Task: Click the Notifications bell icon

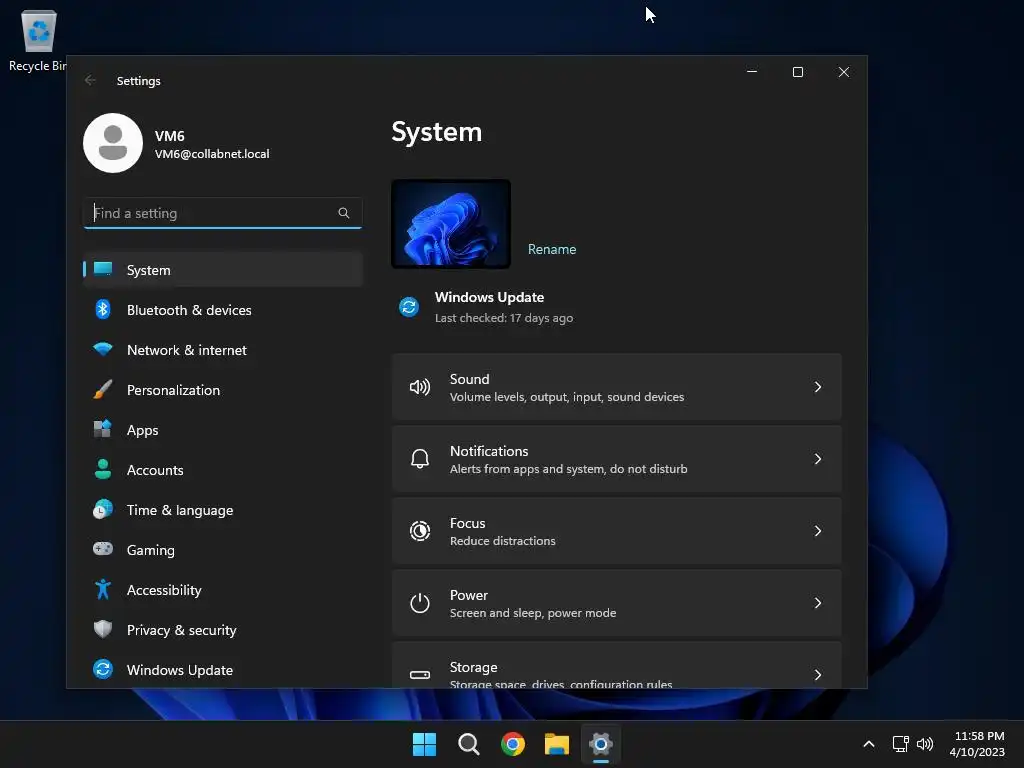Action: (x=420, y=459)
